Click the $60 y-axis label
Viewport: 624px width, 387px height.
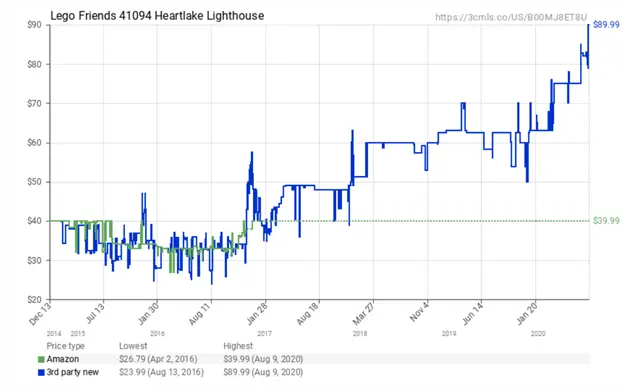(x=34, y=143)
